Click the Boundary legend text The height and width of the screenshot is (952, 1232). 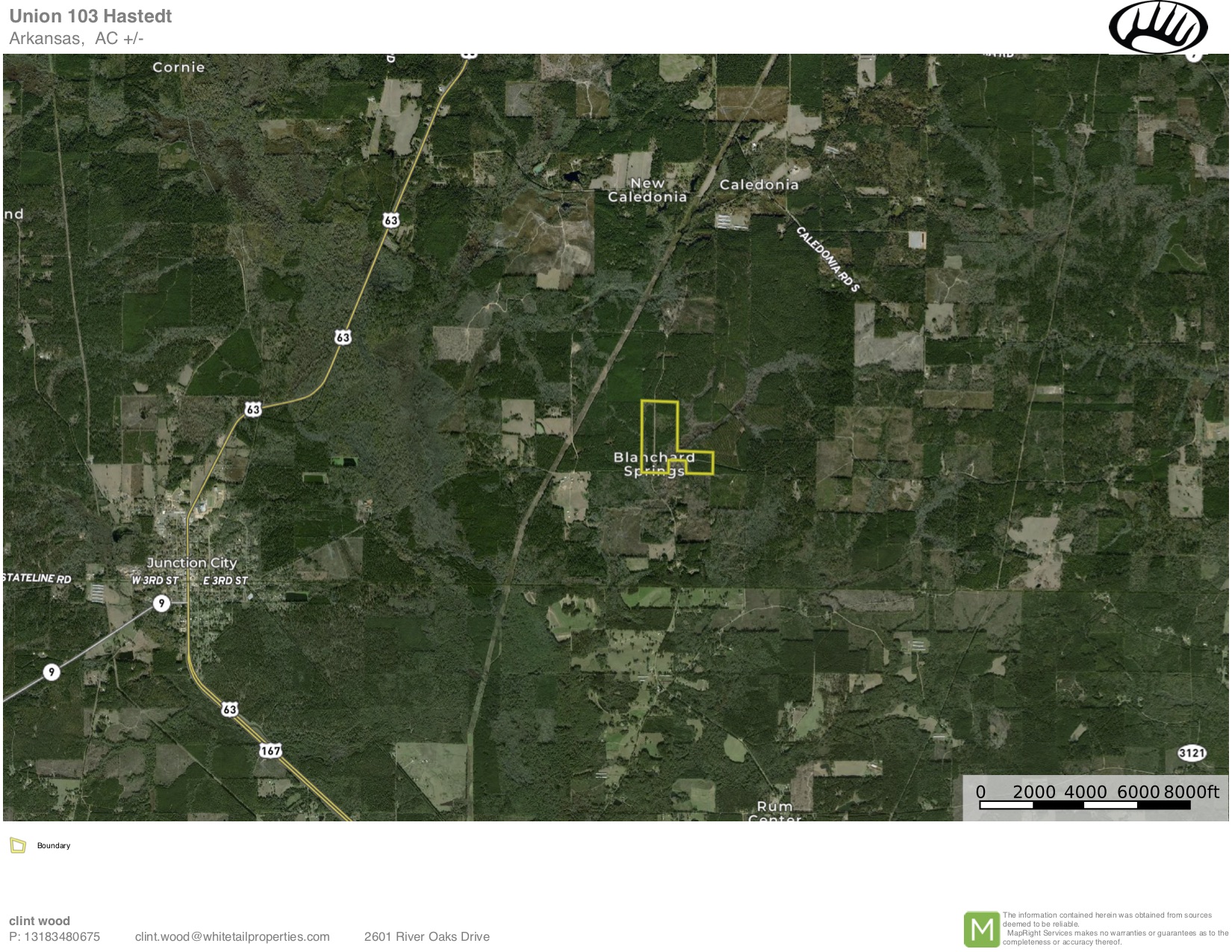[54, 845]
